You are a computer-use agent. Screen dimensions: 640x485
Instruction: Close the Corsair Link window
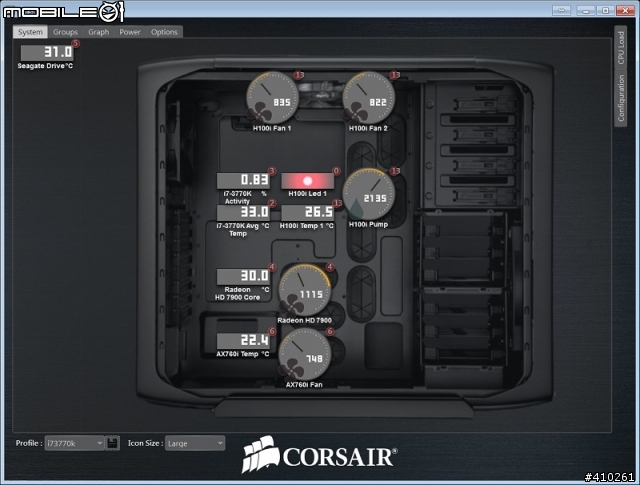click(x=625, y=10)
